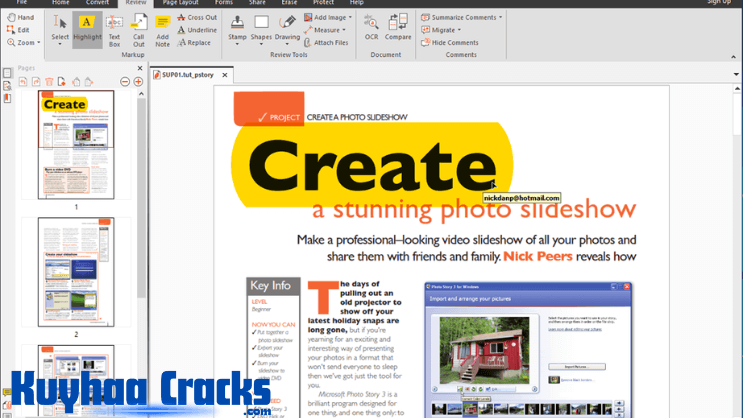Close the SUP01.tut_pstory document tab
The image size is (743, 418).
pyautogui.click(x=225, y=75)
